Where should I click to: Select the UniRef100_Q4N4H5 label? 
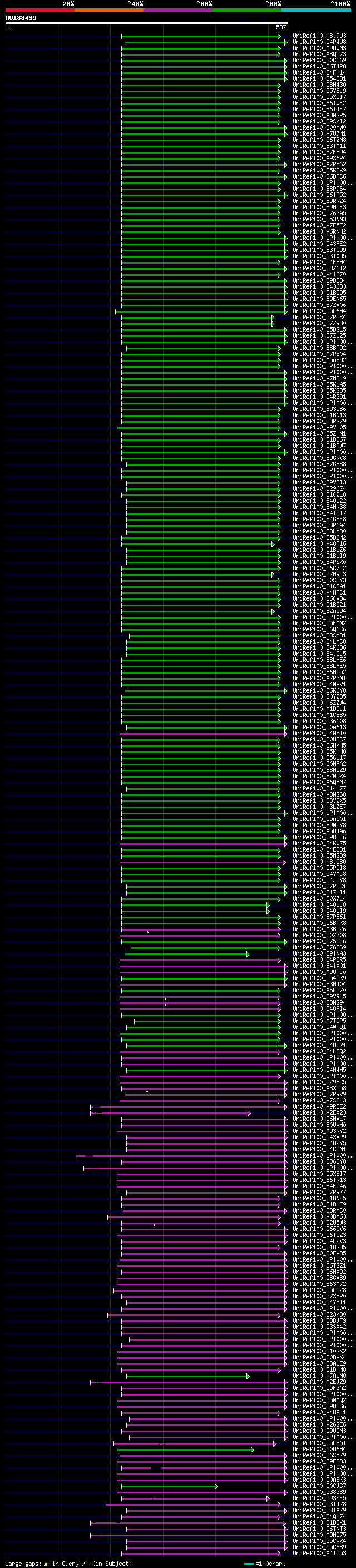point(319,1070)
